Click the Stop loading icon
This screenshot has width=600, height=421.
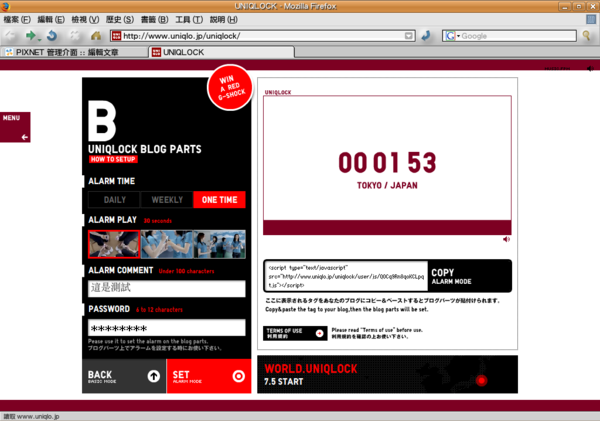74,36
